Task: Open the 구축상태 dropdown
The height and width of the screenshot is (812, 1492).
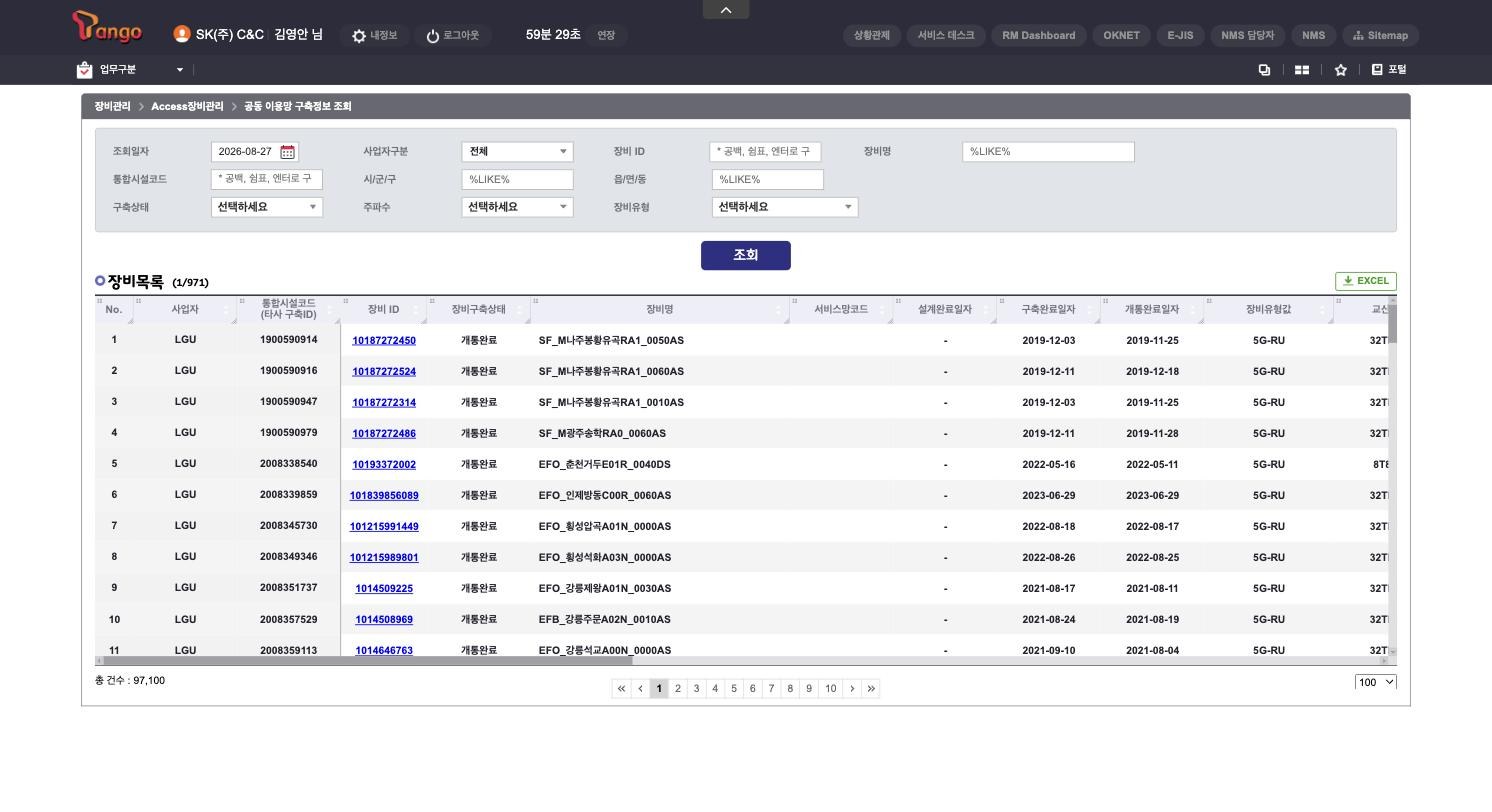Action: [267, 207]
